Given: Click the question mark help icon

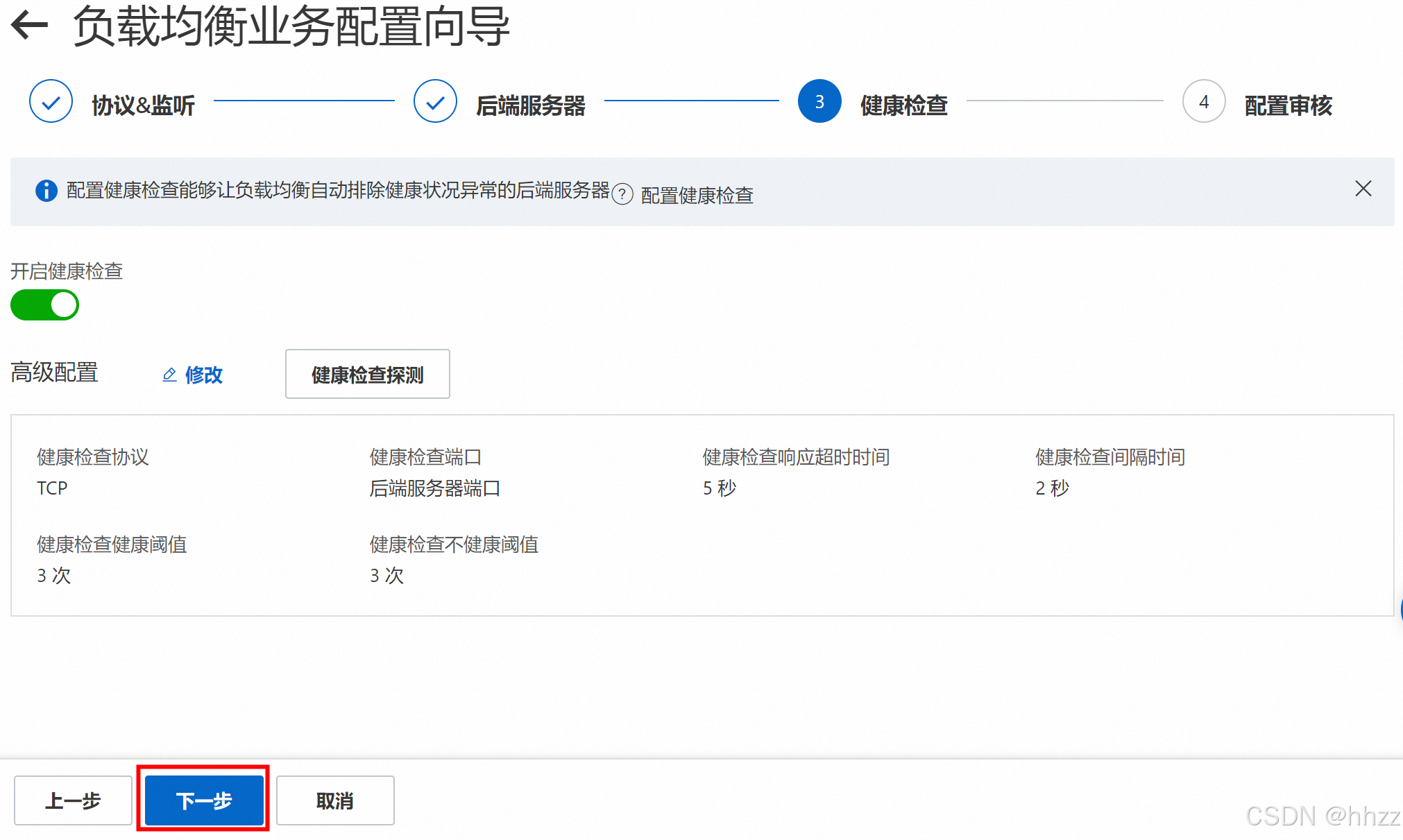Looking at the screenshot, I should click(x=622, y=194).
